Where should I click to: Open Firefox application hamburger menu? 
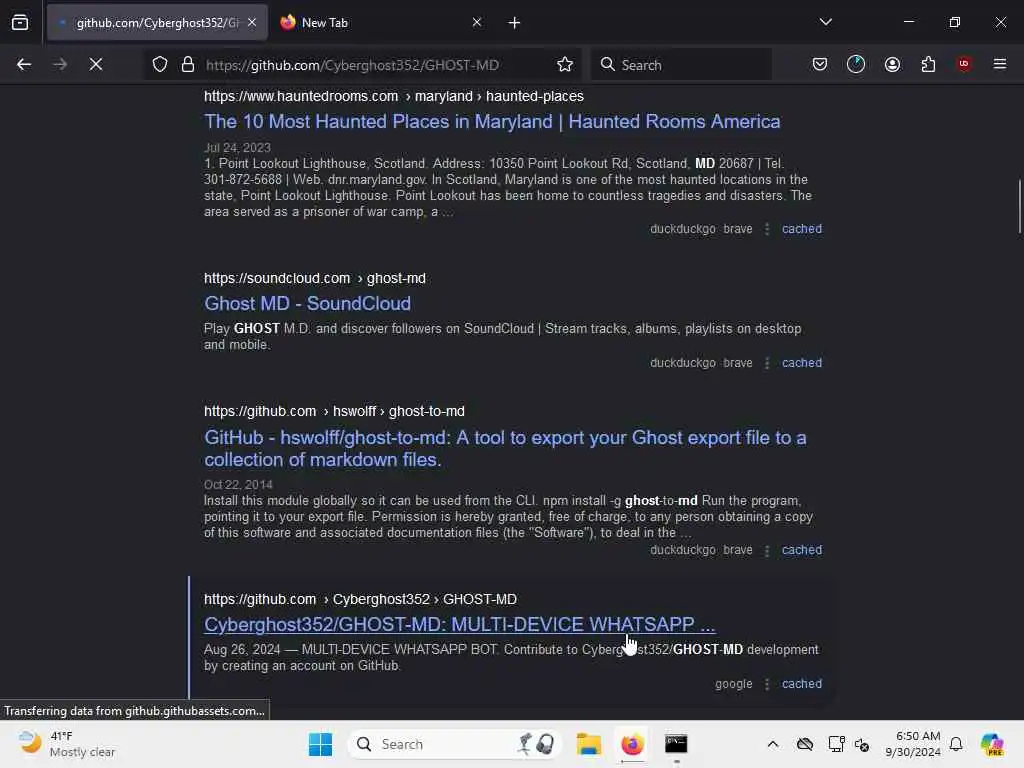pos(1000,64)
